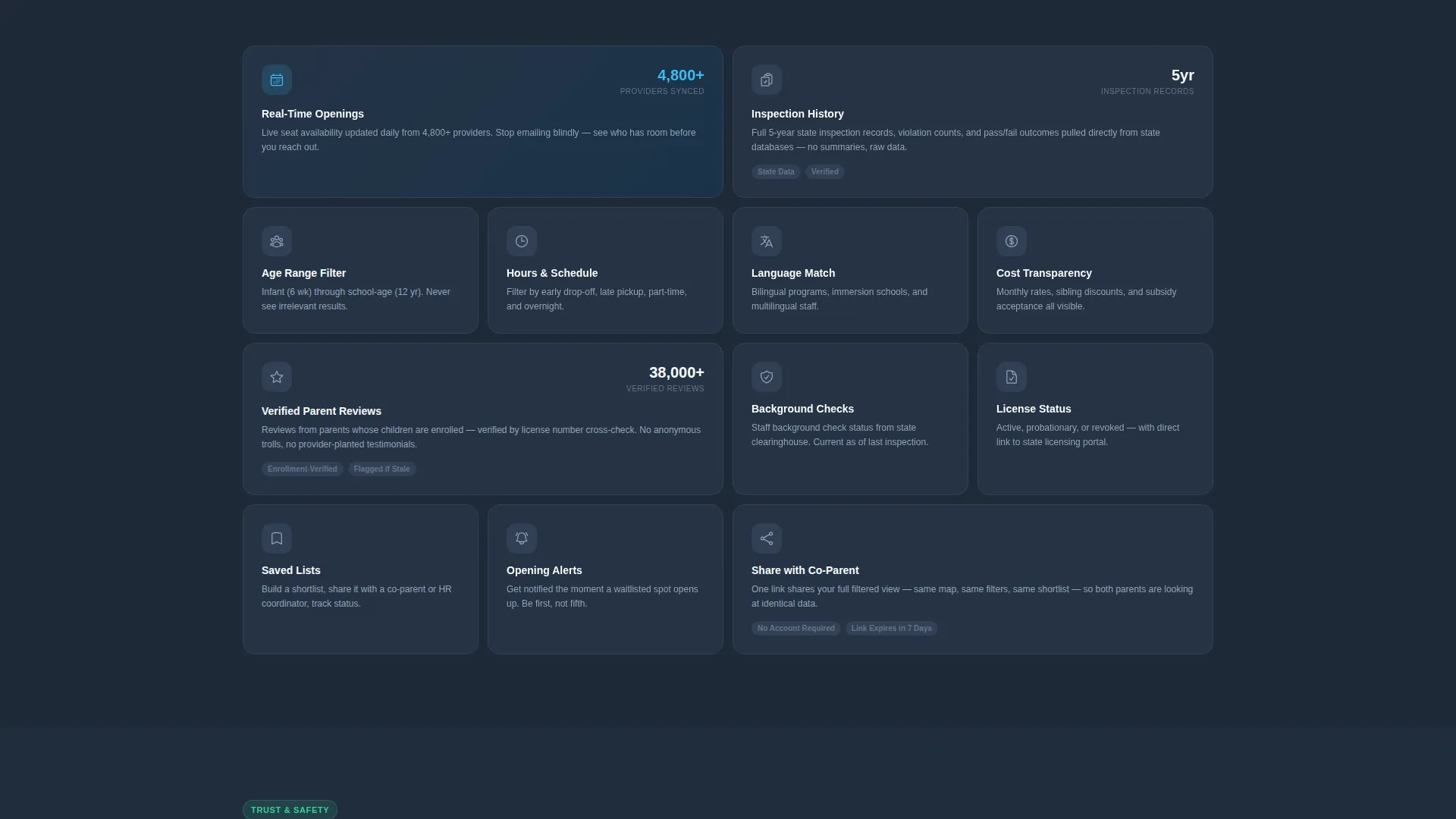Click the calendar icon on Real-Time Openings card

277,80
